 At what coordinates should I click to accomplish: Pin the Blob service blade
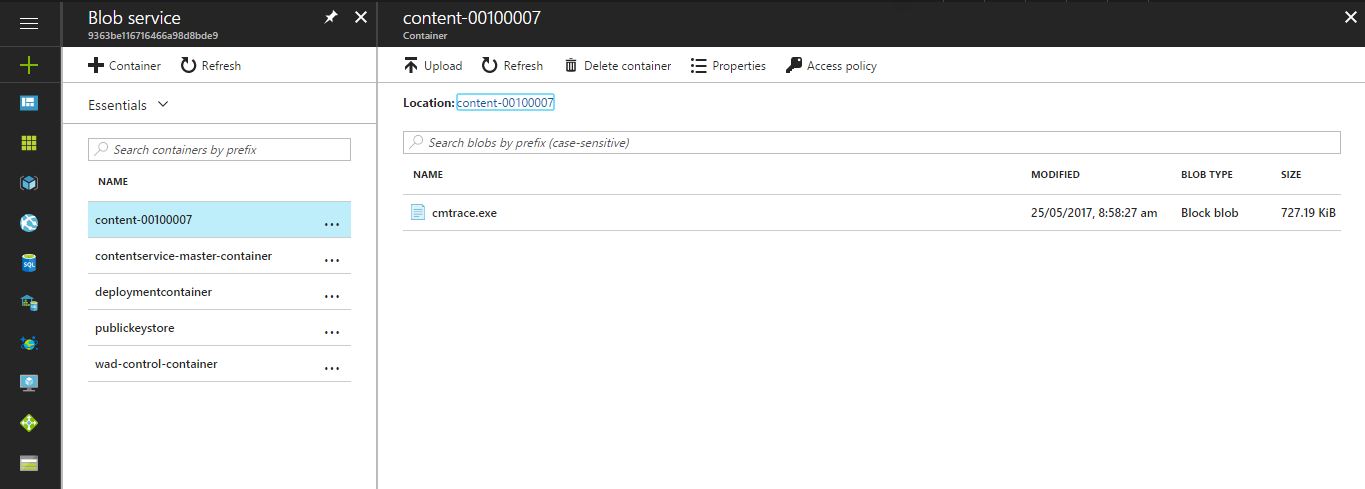pyautogui.click(x=331, y=18)
